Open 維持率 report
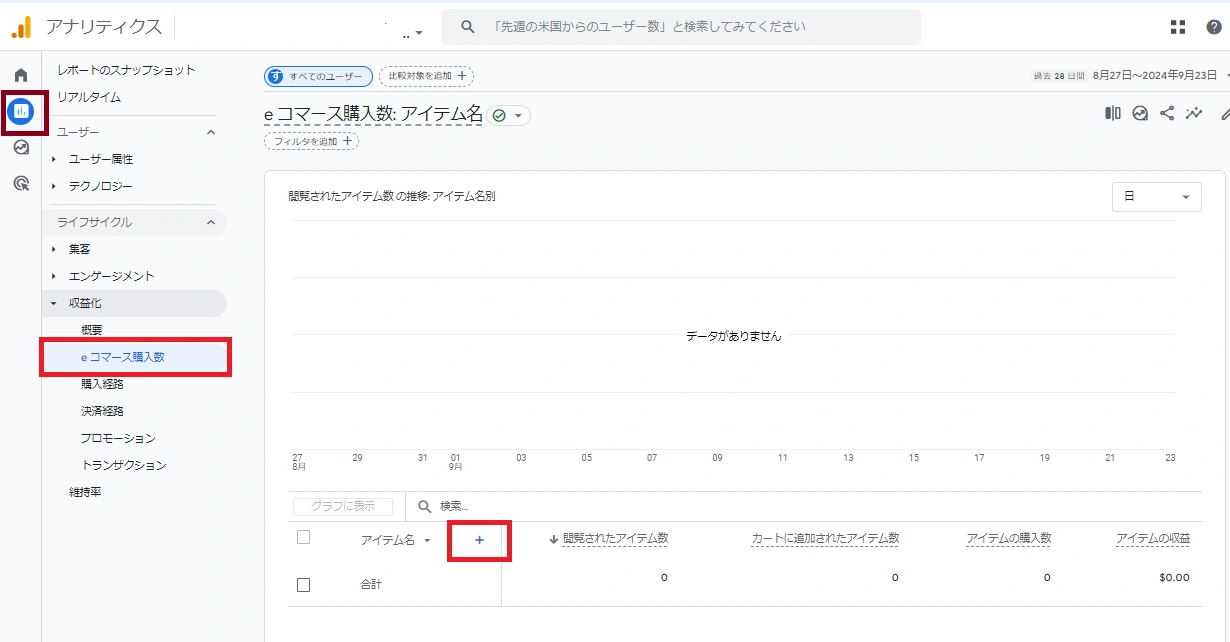This screenshot has height=642, width=1230. point(85,492)
